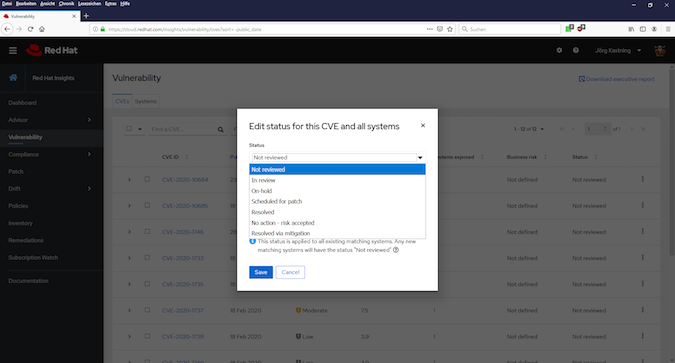Expand row CVE-2020-10685 details
This screenshot has width=675, height=363.
tap(129, 205)
